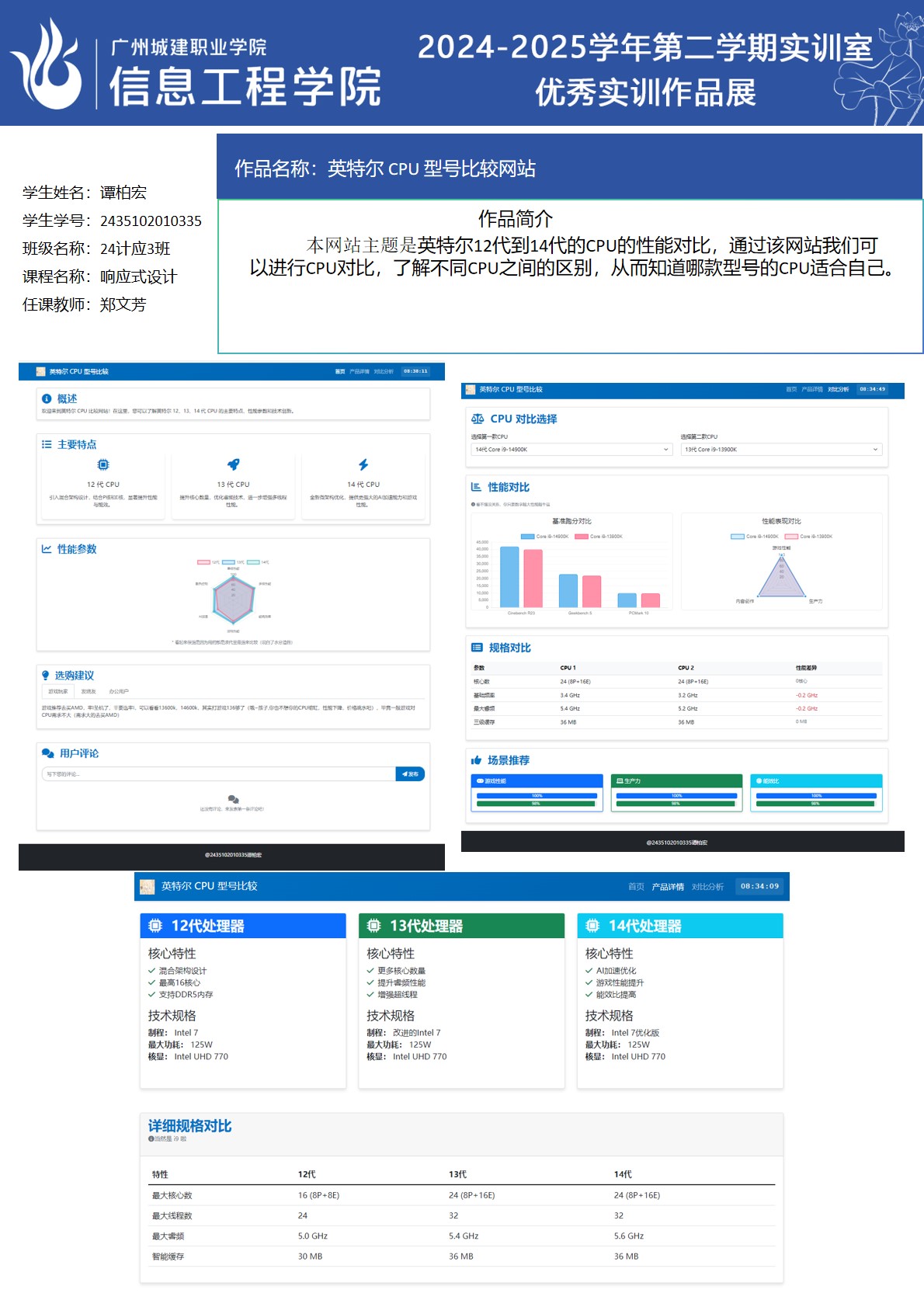The image size is (924, 1307).
Task: Click the rocket icon above 13 代 CPU
Action: click(233, 464)
